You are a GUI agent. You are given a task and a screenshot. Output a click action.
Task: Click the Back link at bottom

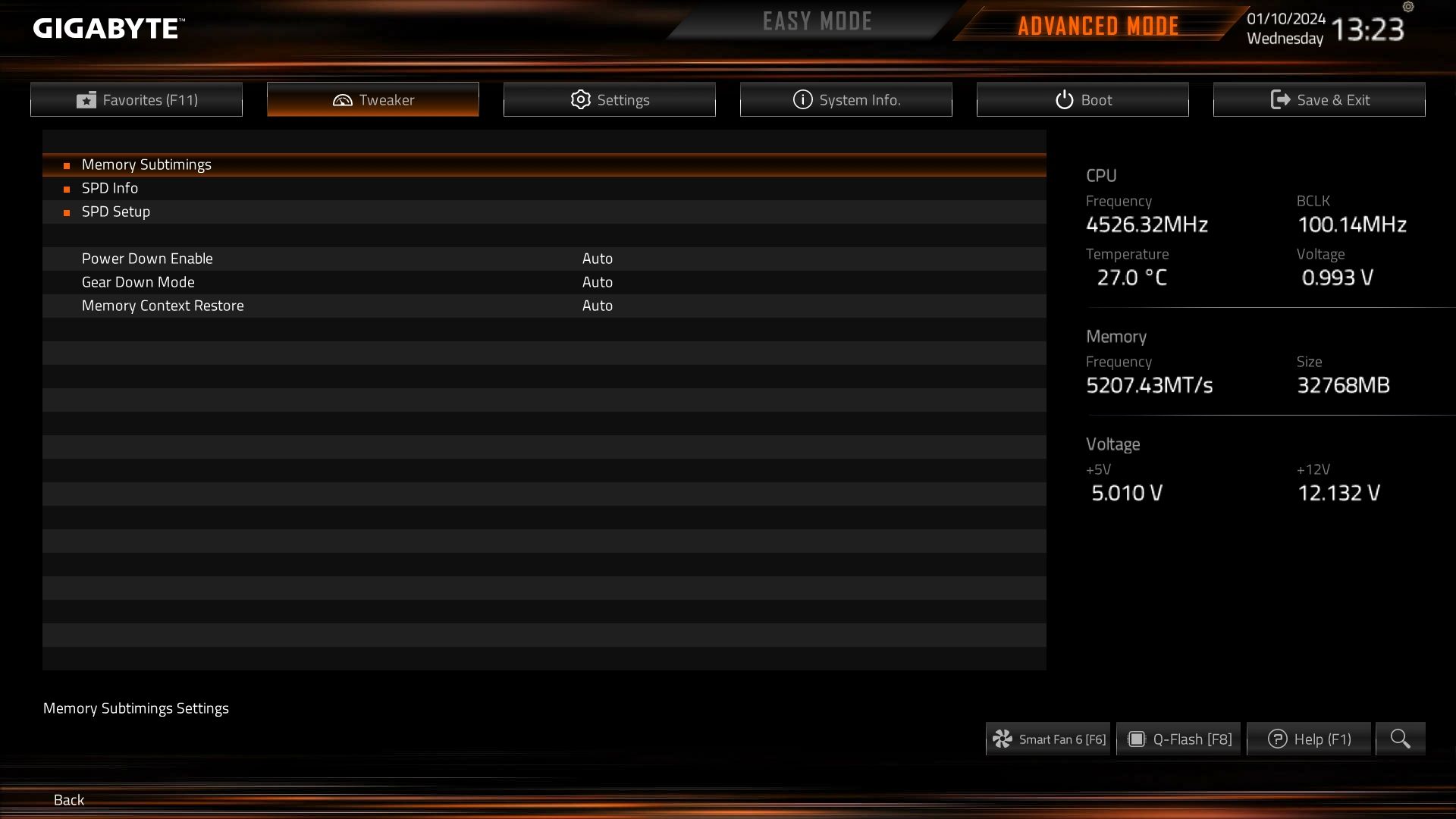(x=69, y=800)
